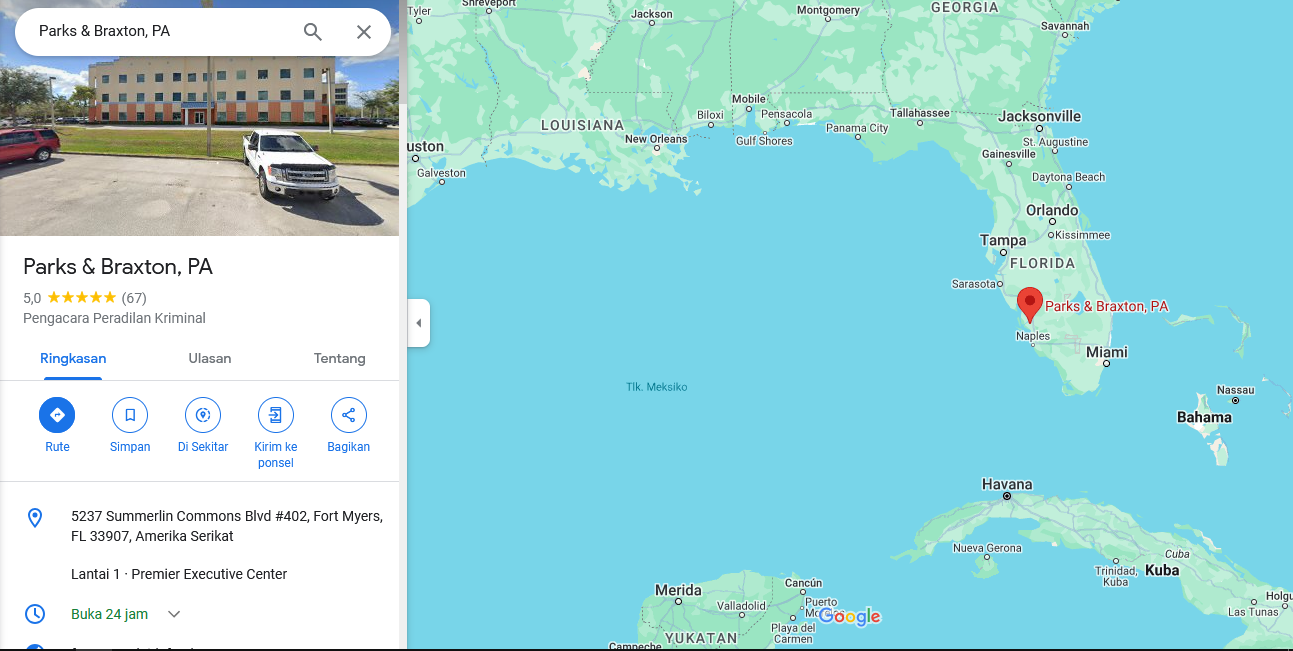Click the Galveston label on the map

[441, 173]
